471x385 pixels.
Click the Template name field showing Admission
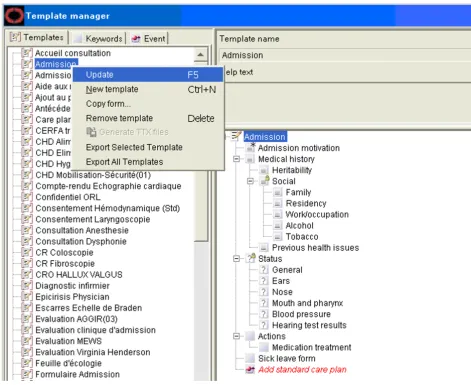click(x=345, y=55)
